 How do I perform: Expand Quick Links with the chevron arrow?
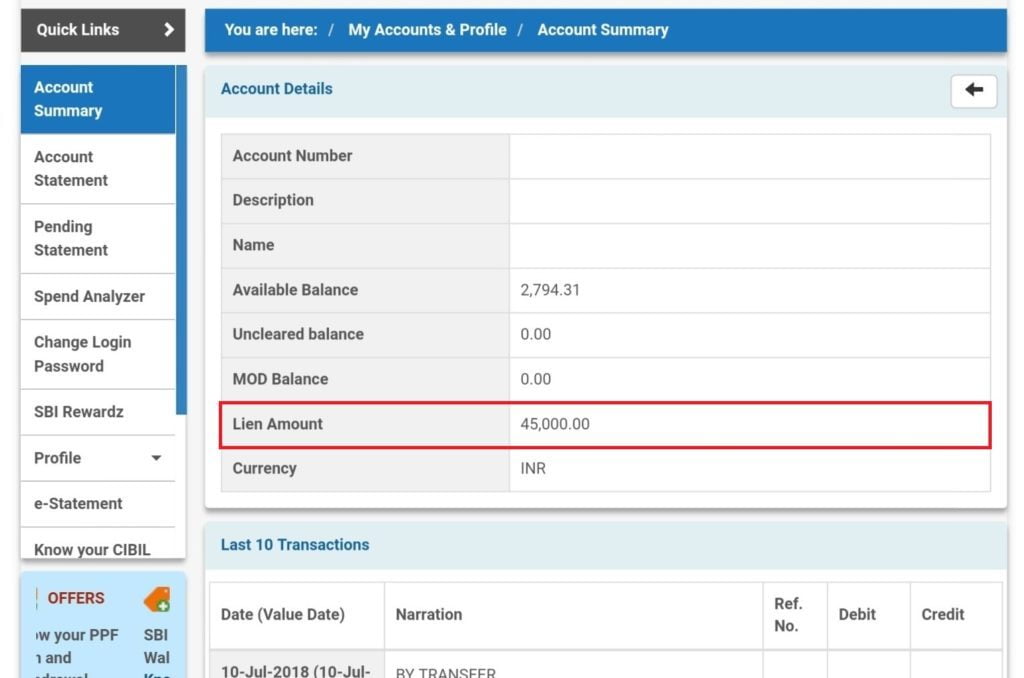coord(169,29)
